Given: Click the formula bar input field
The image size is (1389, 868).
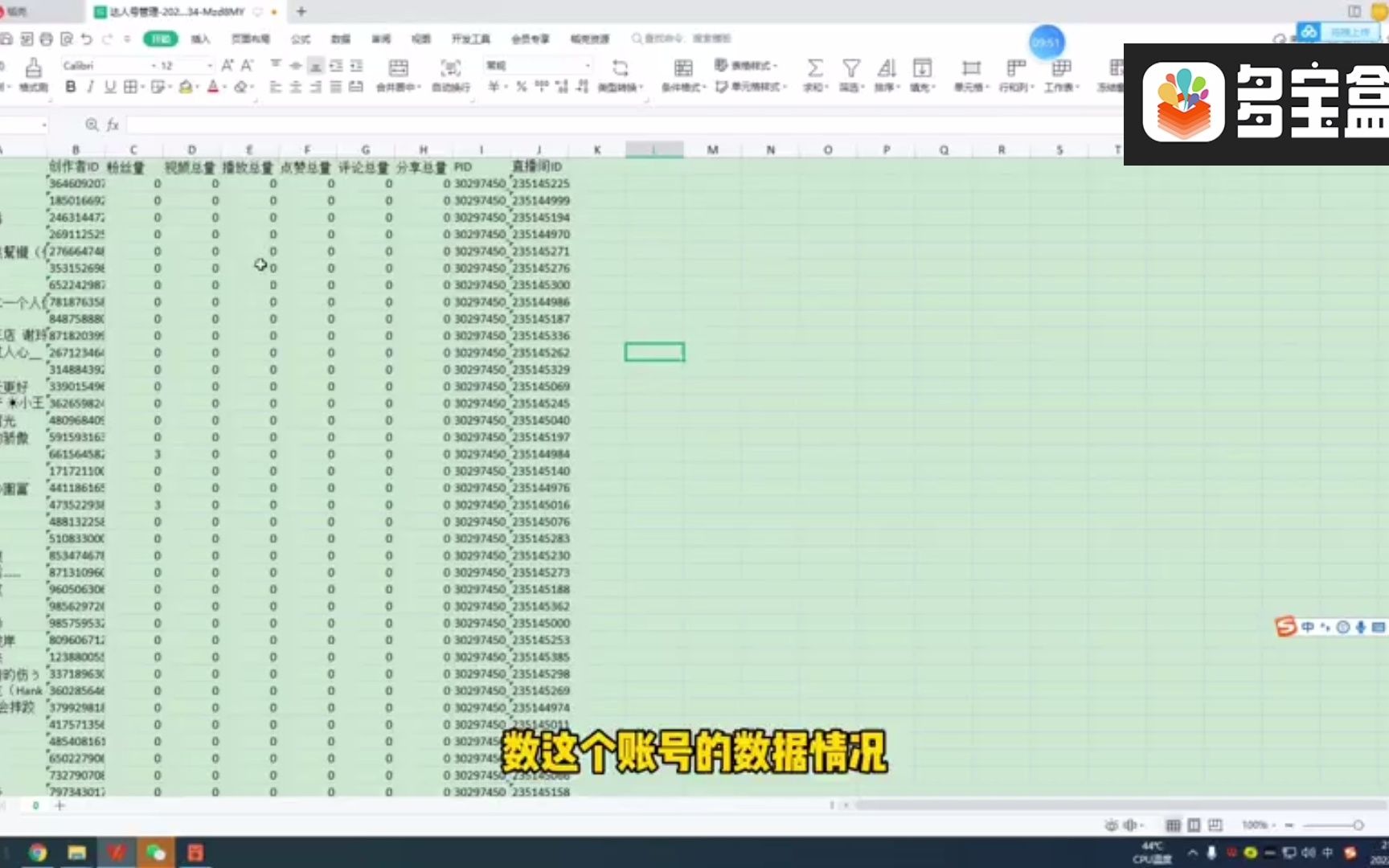Looking at the screenshot, I should tap(627, 125).
